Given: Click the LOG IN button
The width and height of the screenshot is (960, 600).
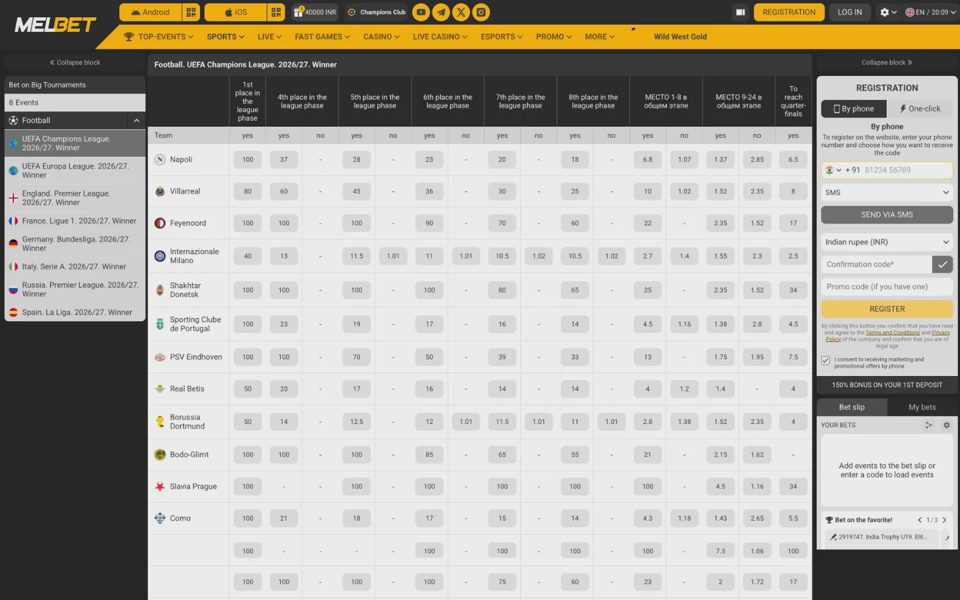Looking at the screenshot, I should coord(850,12).
